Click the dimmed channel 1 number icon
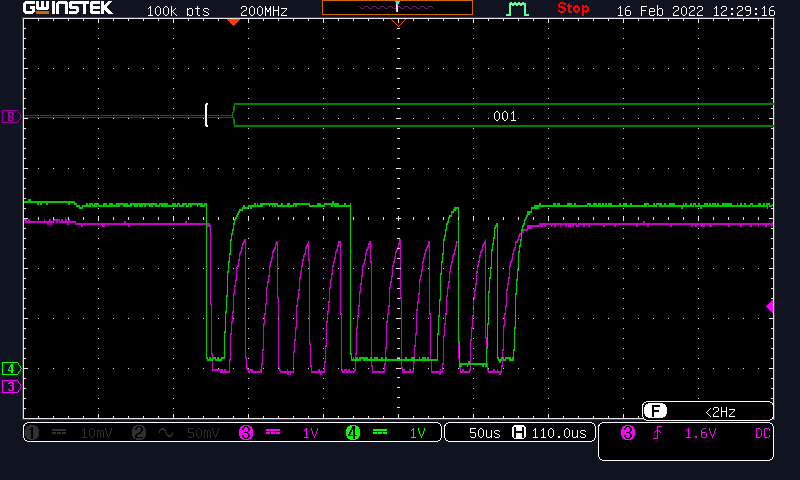800x480 pixels. [x=32, y=433]
